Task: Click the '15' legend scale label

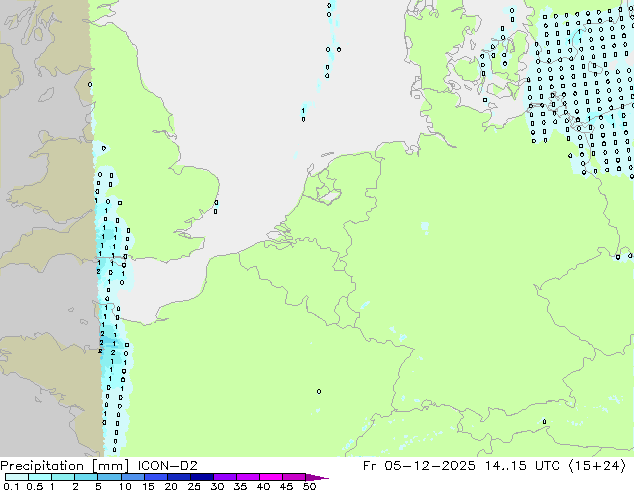Action: (x=148, y=486)
